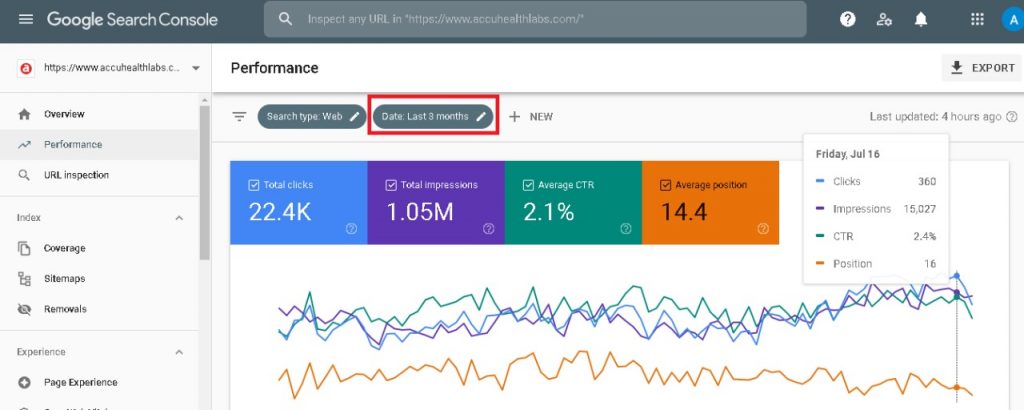This screenshot has width=1024, height=410.
Task: Select the blue Total clicks card
Action: pyautogui.click(x=298, y=202)
